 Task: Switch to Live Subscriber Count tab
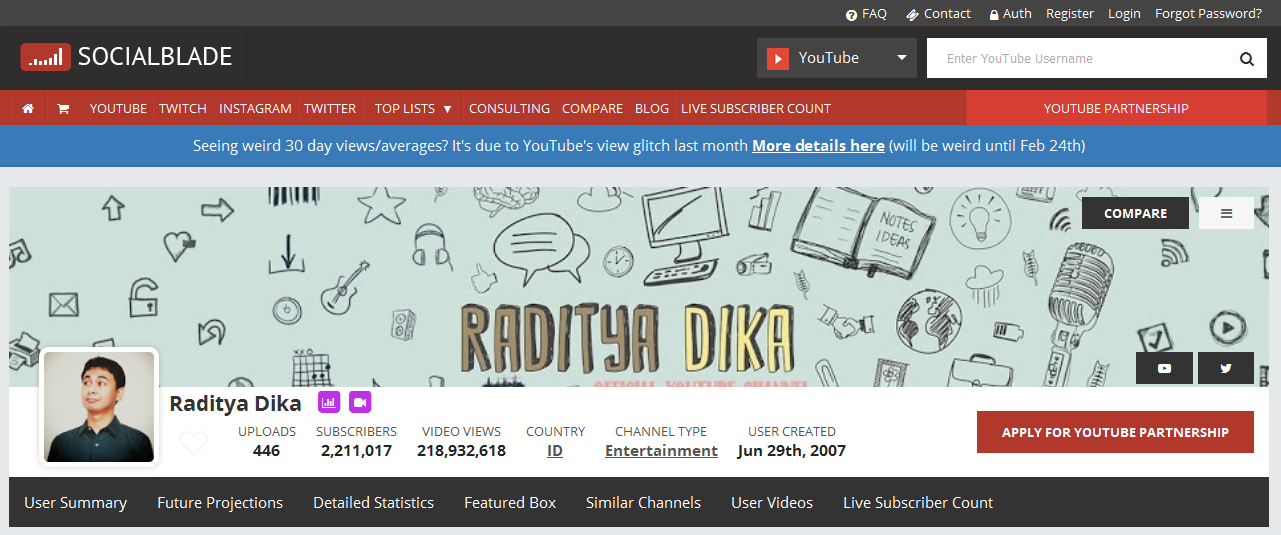(918, 503)
